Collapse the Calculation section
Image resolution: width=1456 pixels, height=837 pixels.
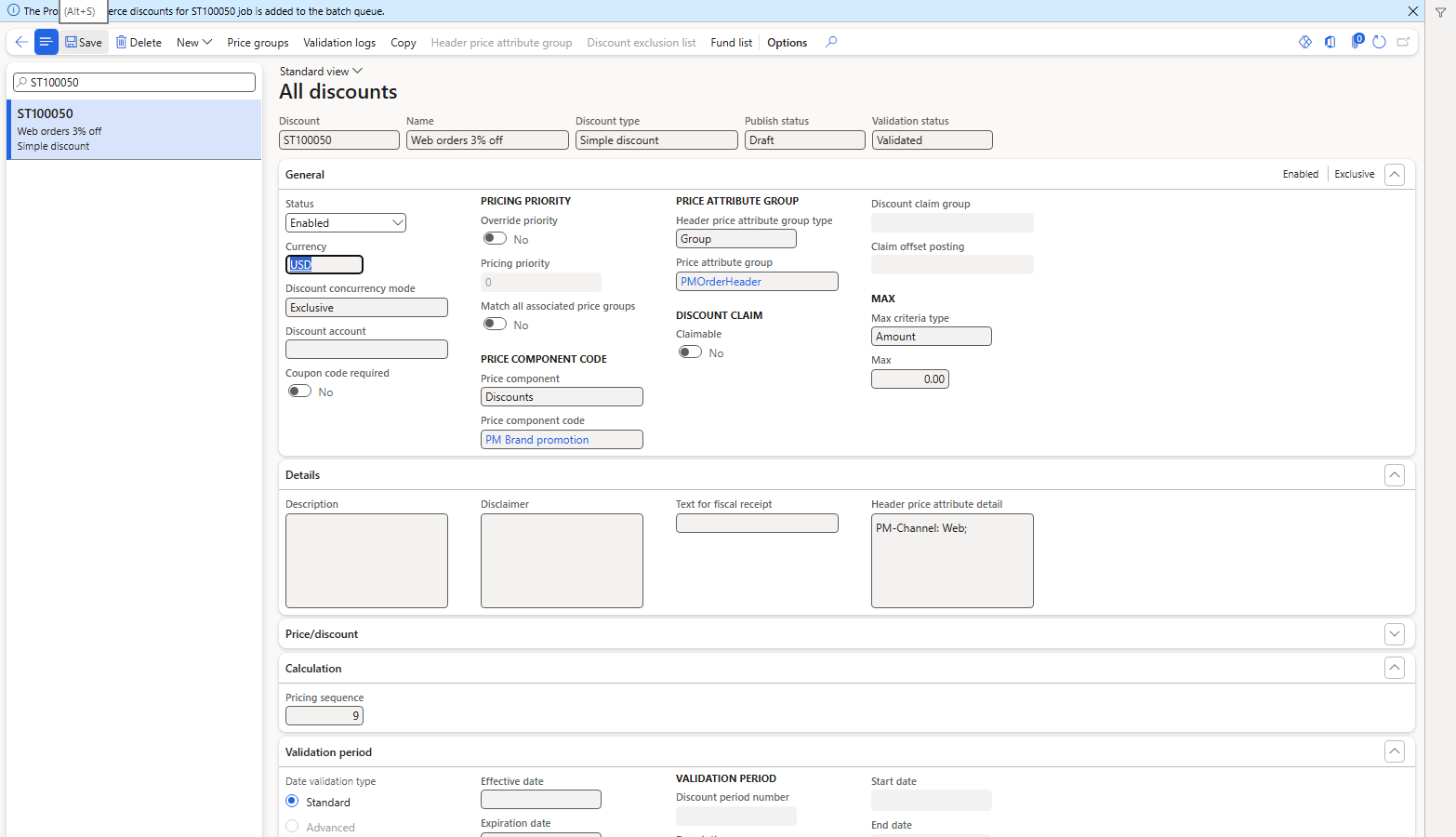pos(1395,669)
